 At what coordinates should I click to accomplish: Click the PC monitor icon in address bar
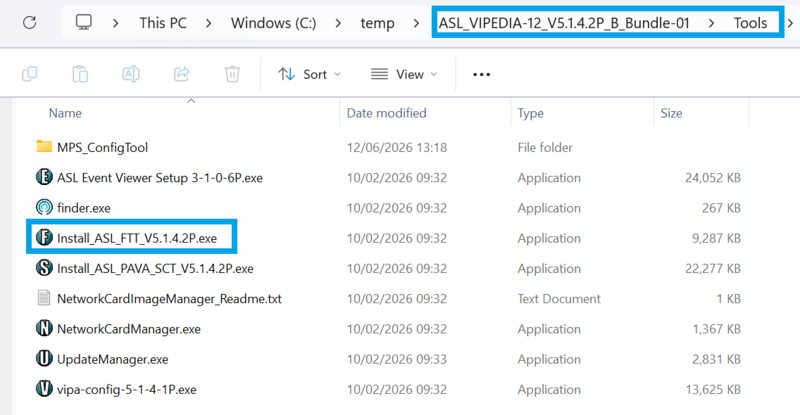[x=84, y=22]
